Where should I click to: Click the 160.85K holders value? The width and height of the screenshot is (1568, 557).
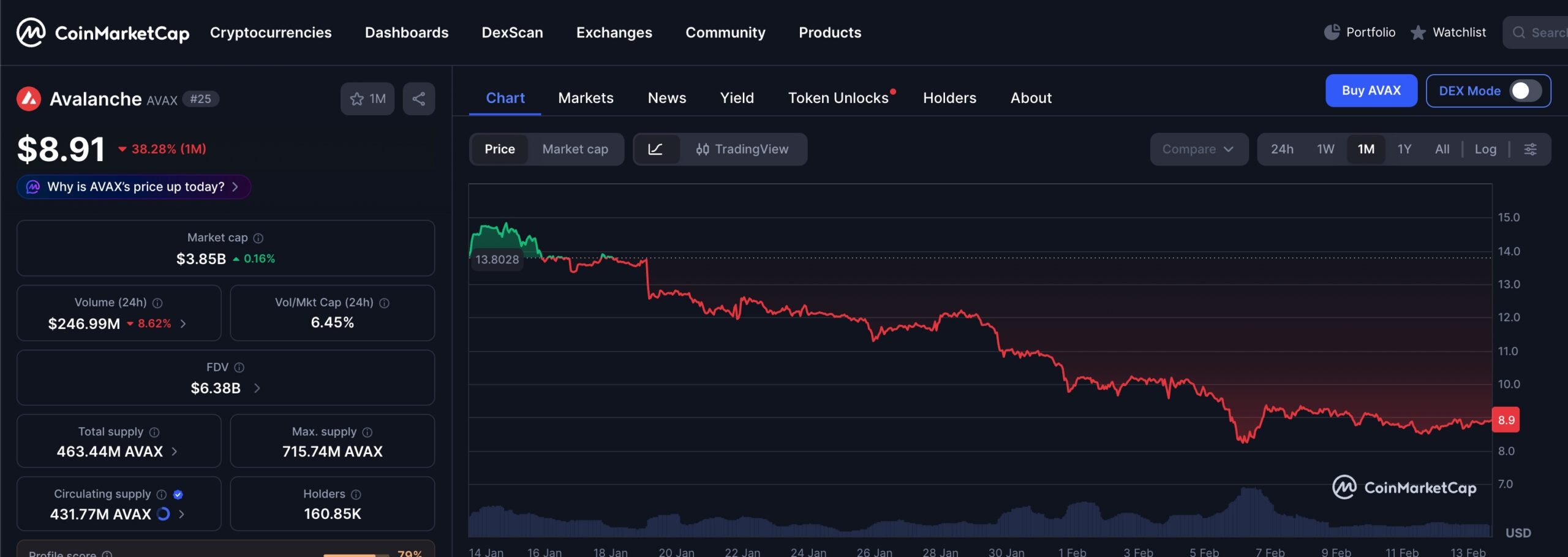tap(333, 514)
